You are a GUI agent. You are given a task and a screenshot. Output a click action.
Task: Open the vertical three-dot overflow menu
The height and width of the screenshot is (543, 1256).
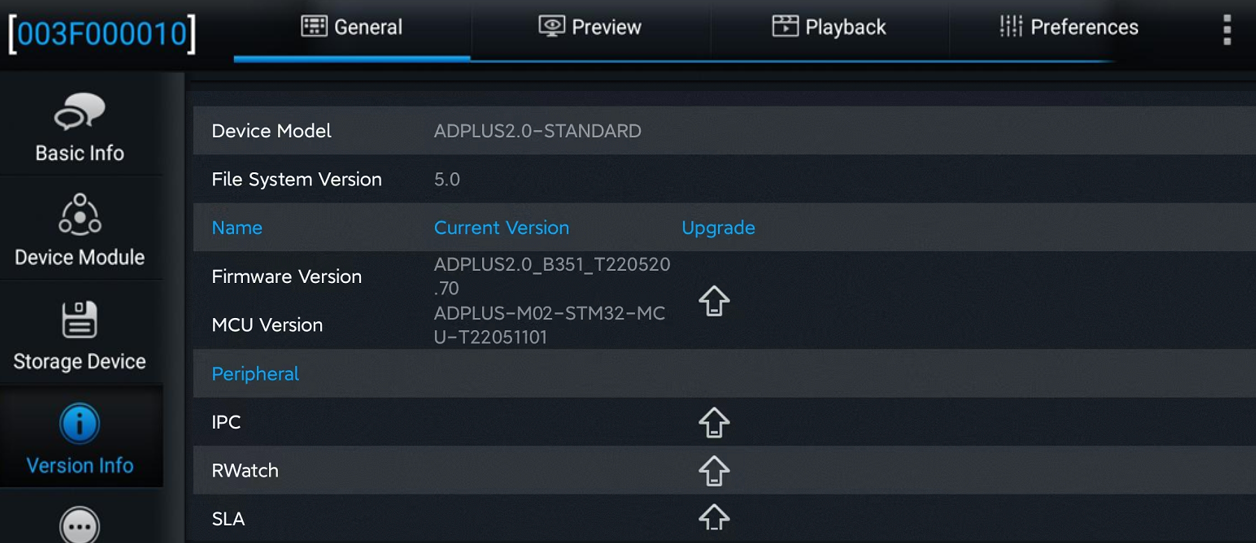[x=1227, y=30]
